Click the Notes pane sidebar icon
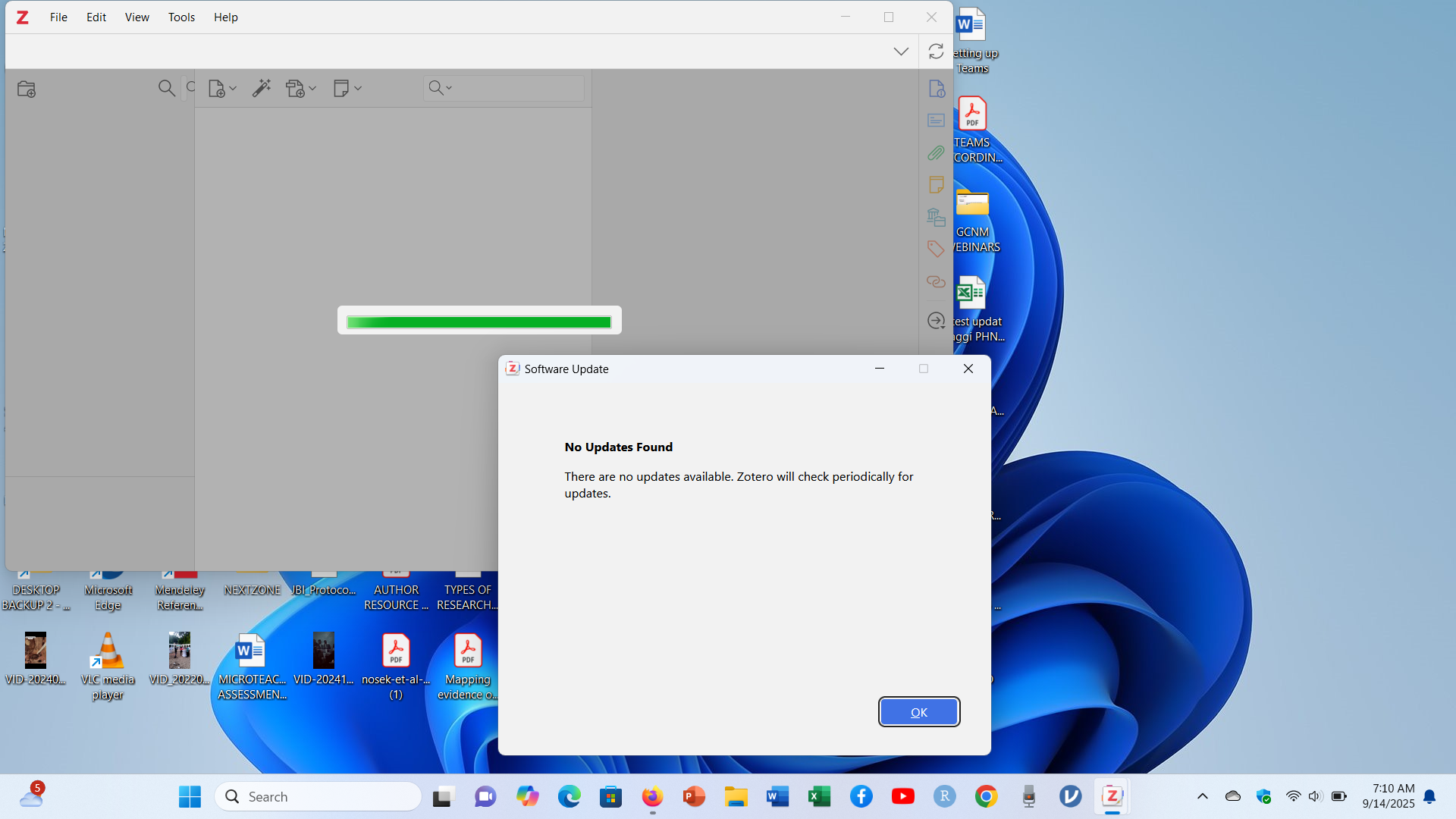This screenshot has height=819, width=1456. (x=936, y=185)
